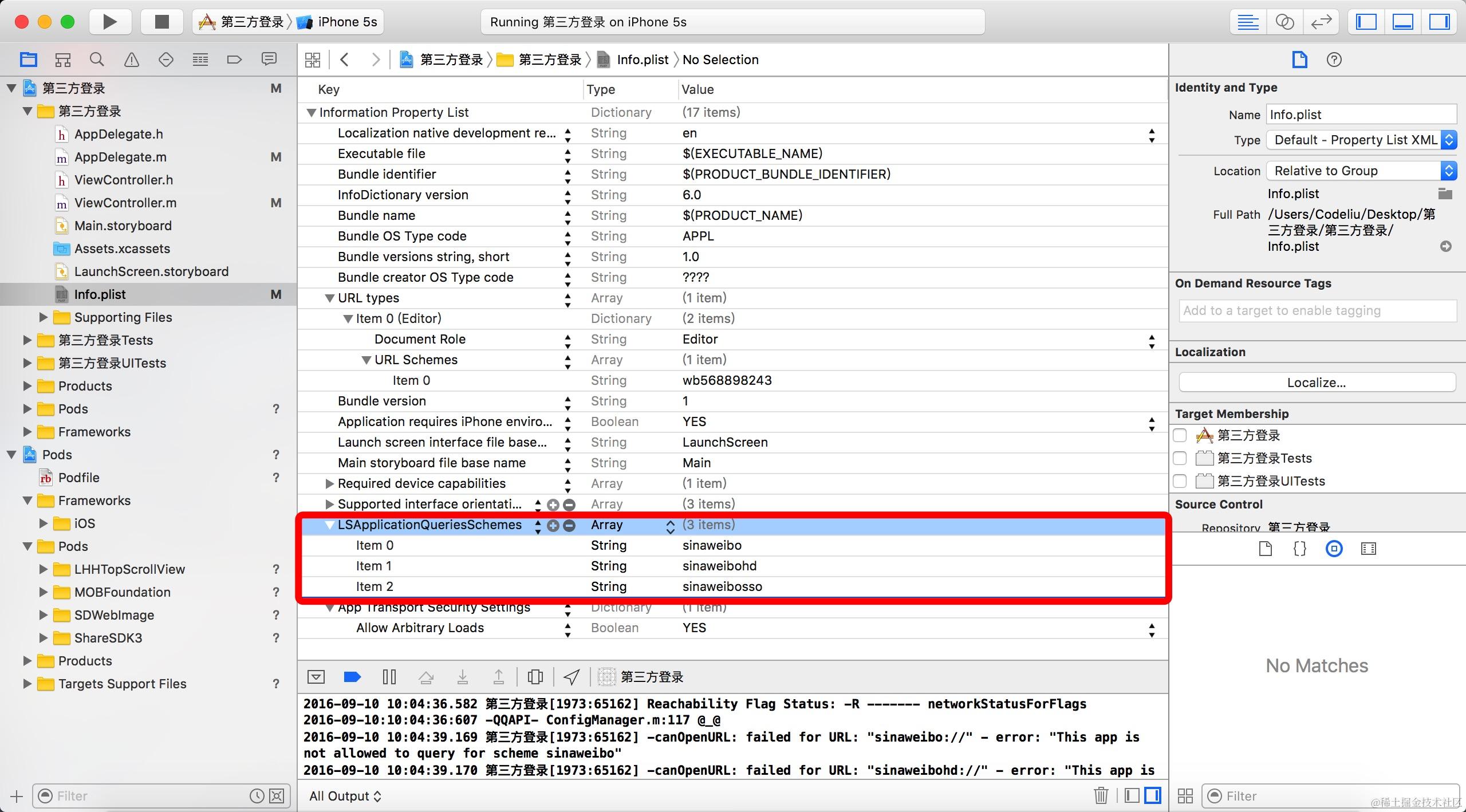Collapse the LSApplicationQueriesSchemes array row
Screen dimensions: 1466x812
pyautogui.click(x=329, y=525)
